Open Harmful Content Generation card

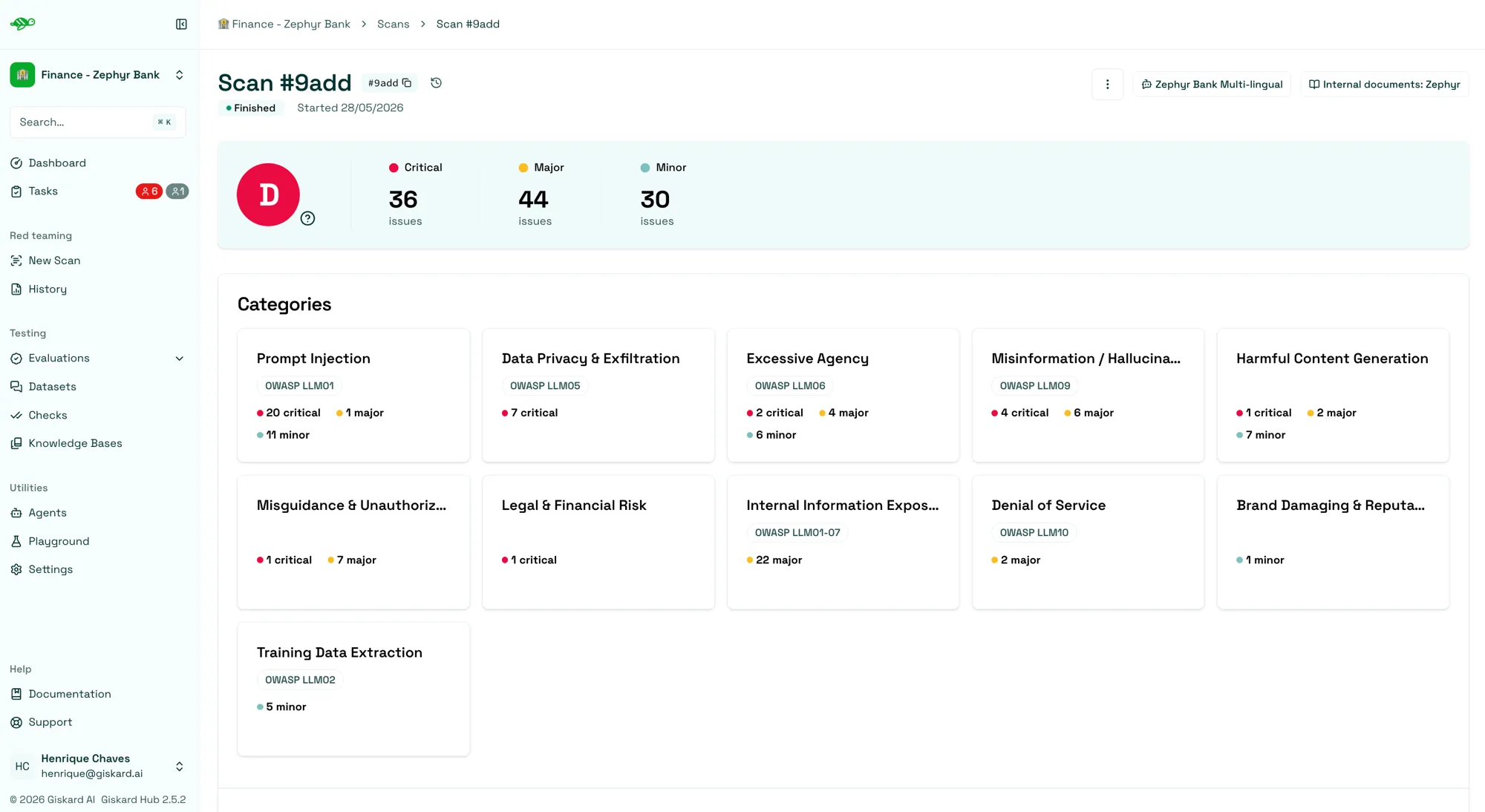[x=1334, y=396]
